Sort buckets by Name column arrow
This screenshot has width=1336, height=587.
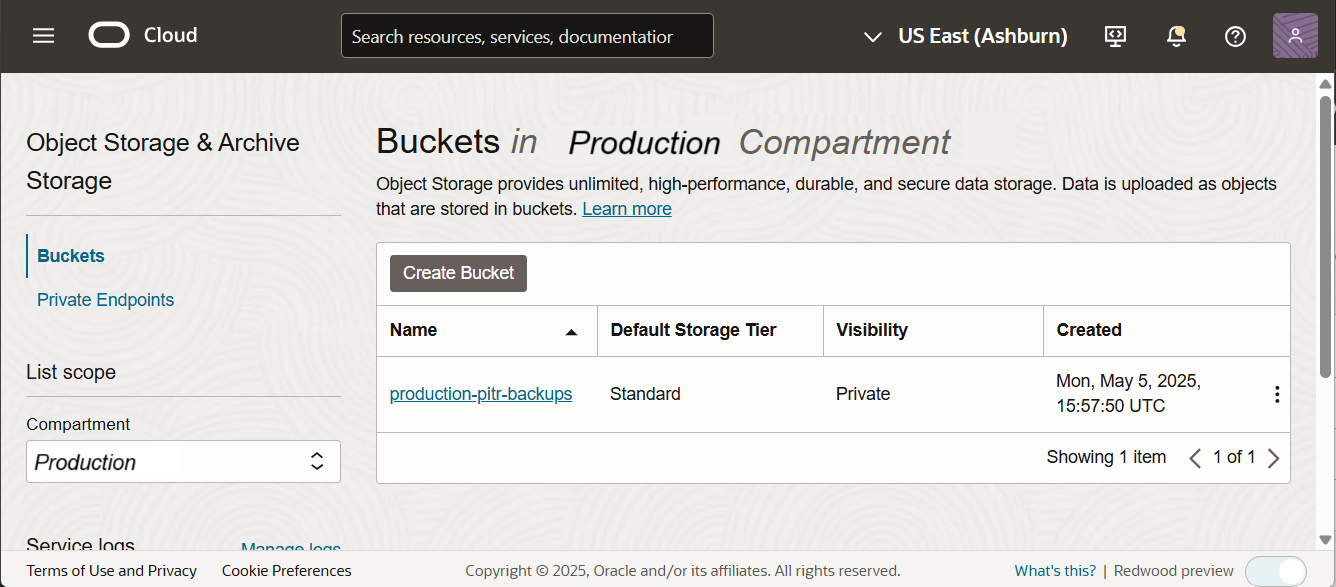pyautogui.click(x=571, y=331)
